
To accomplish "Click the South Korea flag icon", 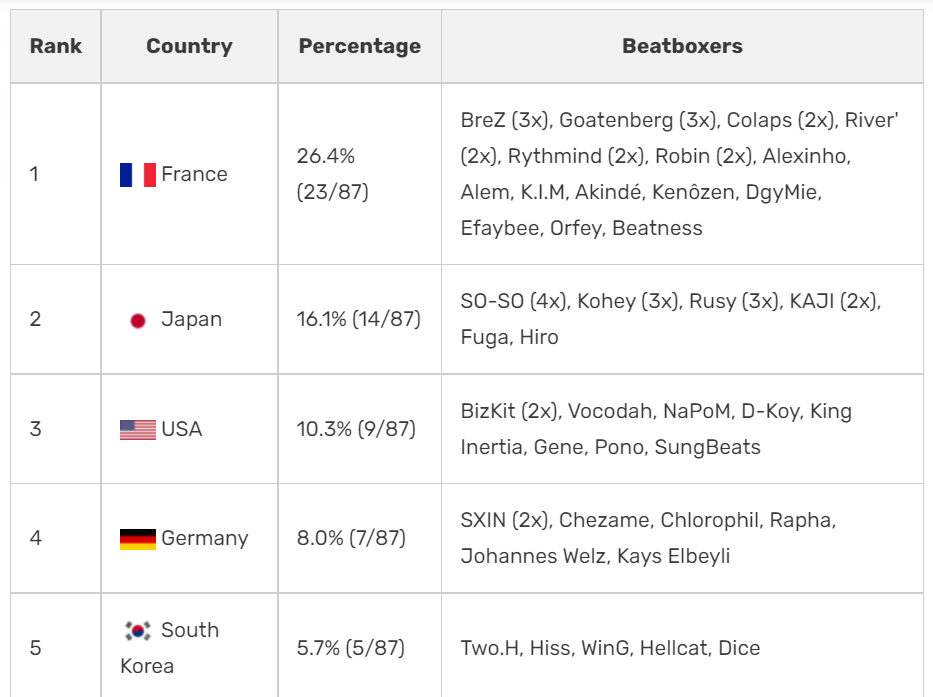I will pos(137,630).
